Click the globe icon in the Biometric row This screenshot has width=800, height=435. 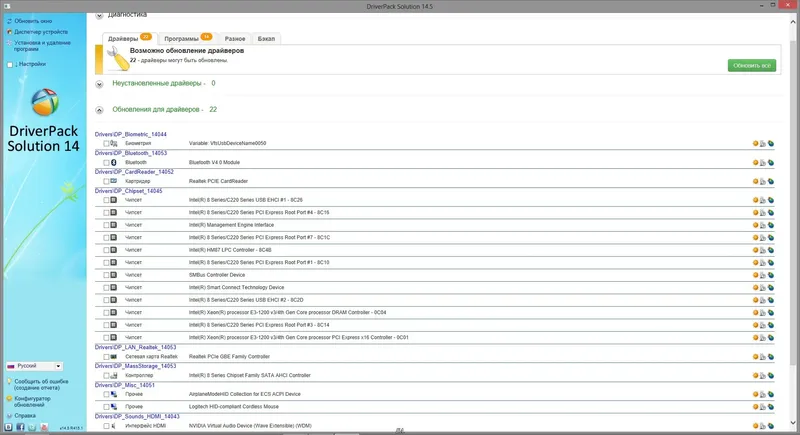(x=771, y=143)
